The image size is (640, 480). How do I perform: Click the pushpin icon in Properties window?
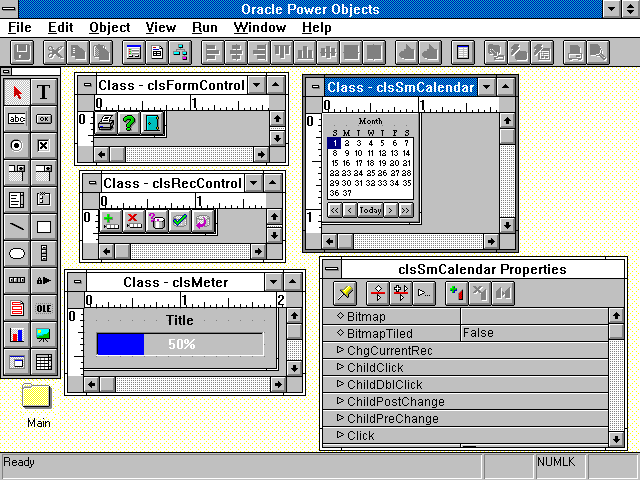[345, 293]
